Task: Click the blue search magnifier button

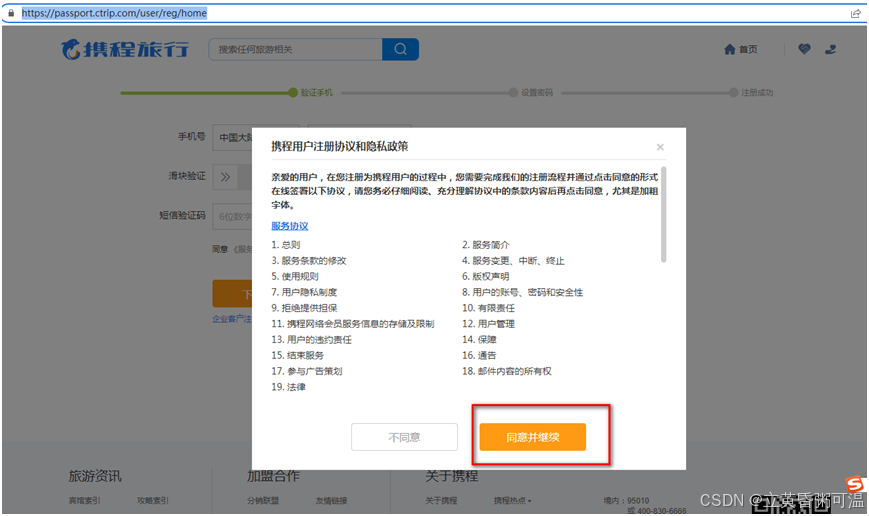Action: [x=400, y=49]
